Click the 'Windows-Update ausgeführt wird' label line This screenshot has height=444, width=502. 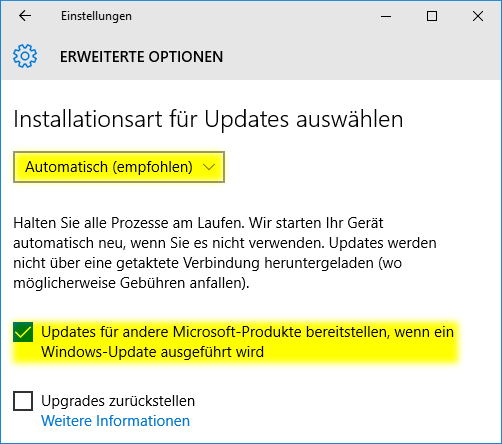[153, 352]
